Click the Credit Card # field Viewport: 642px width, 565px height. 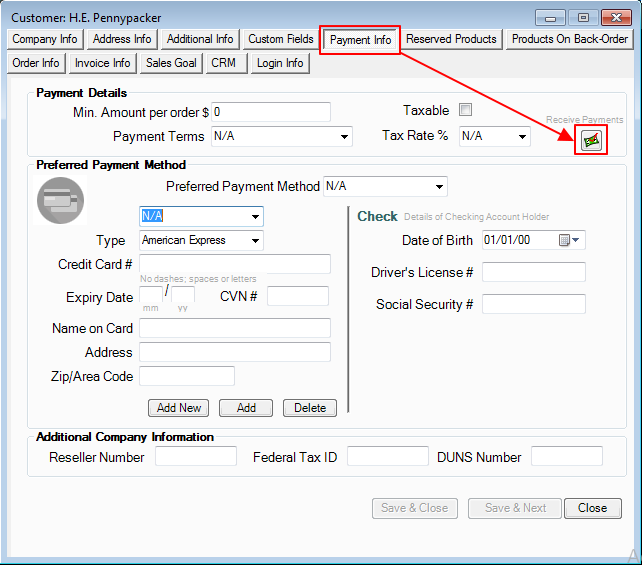coord(235,264)
